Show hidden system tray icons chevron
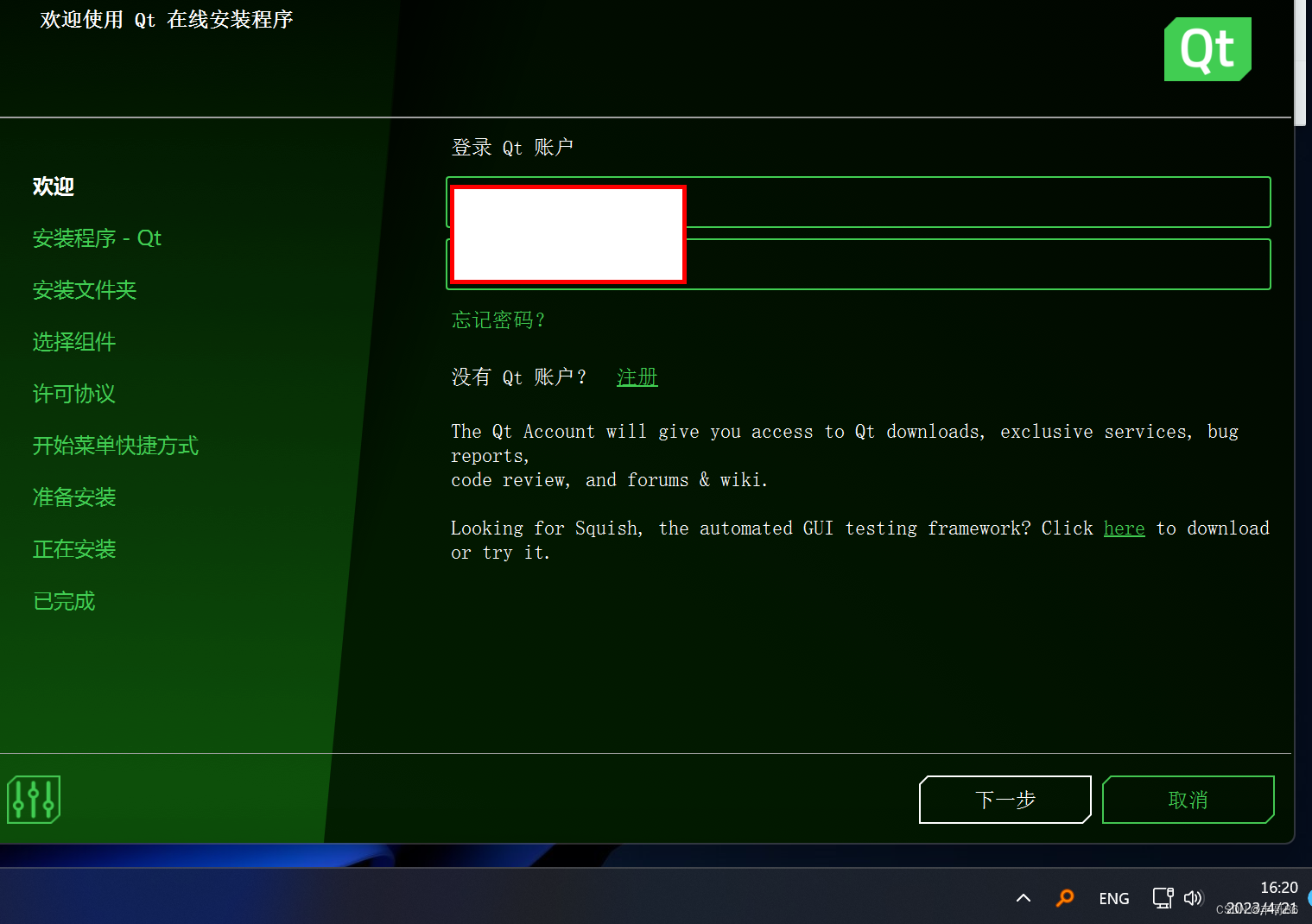Viewport: 1312px width, 924px height. (1024, 898)
